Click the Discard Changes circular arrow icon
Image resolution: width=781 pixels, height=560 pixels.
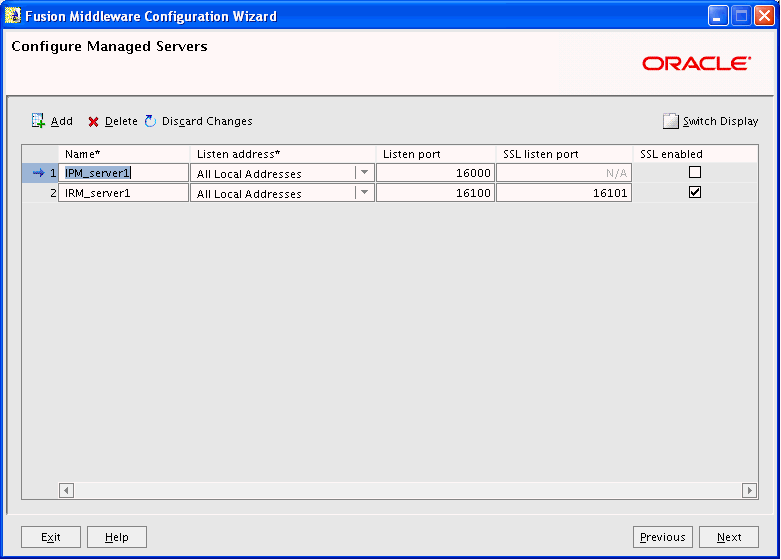(x=150, y=121)
